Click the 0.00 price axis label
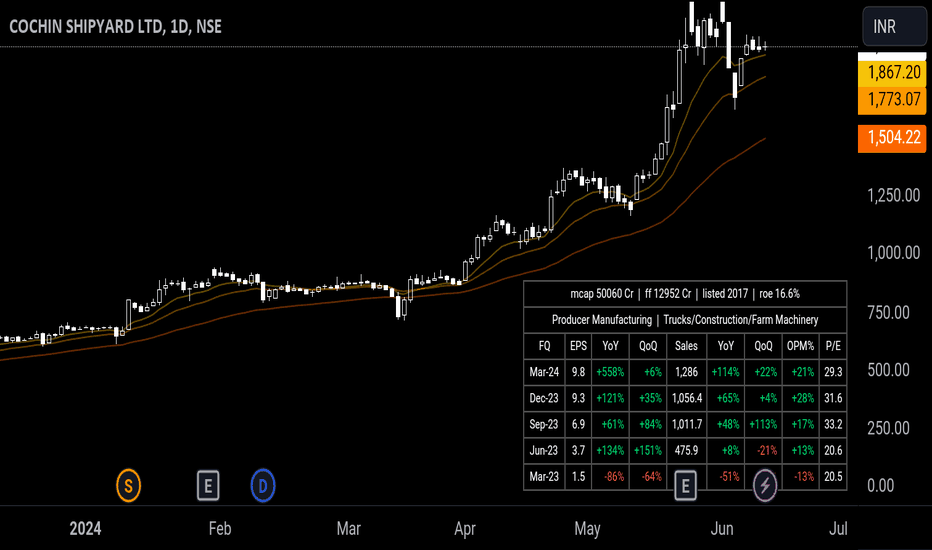This screenshot has height=550, width=932. [880, 486]
